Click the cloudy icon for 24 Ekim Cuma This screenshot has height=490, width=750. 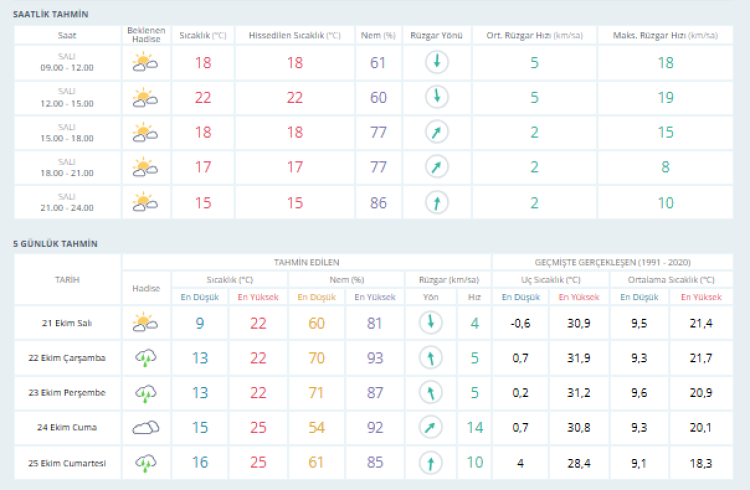(x=146, y=427)
